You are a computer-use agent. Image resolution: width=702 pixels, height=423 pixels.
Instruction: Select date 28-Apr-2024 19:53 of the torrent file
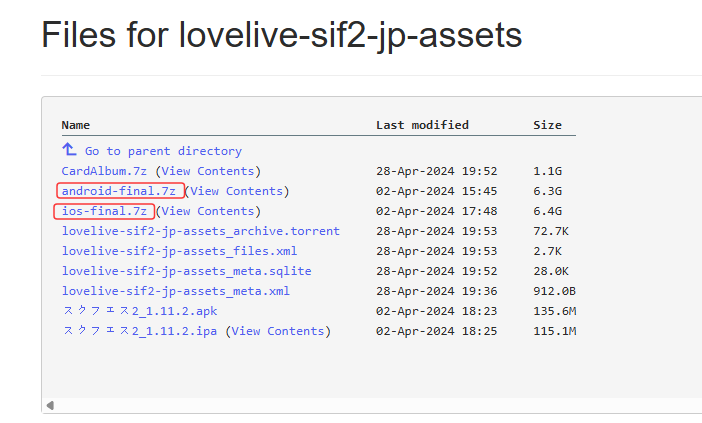[x=437, y=231]
